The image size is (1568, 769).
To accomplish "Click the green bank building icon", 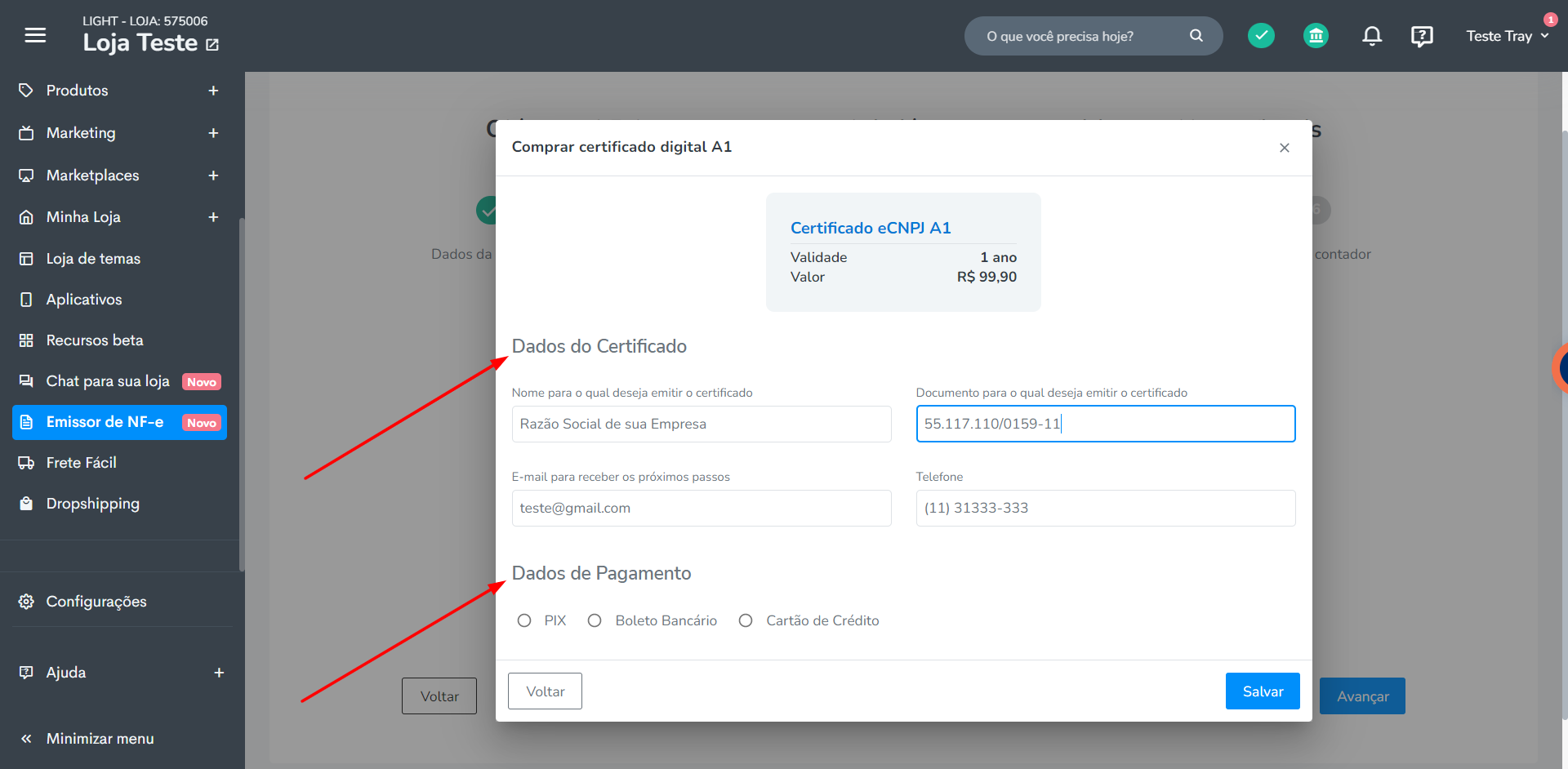I will pyautogui.click(x=1316, y=35).
